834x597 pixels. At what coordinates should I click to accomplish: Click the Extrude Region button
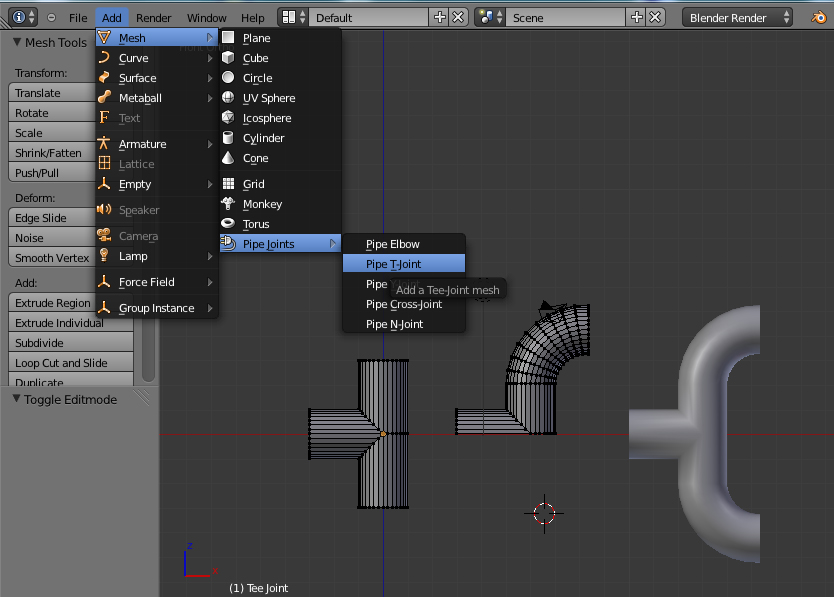pos(53,303)
